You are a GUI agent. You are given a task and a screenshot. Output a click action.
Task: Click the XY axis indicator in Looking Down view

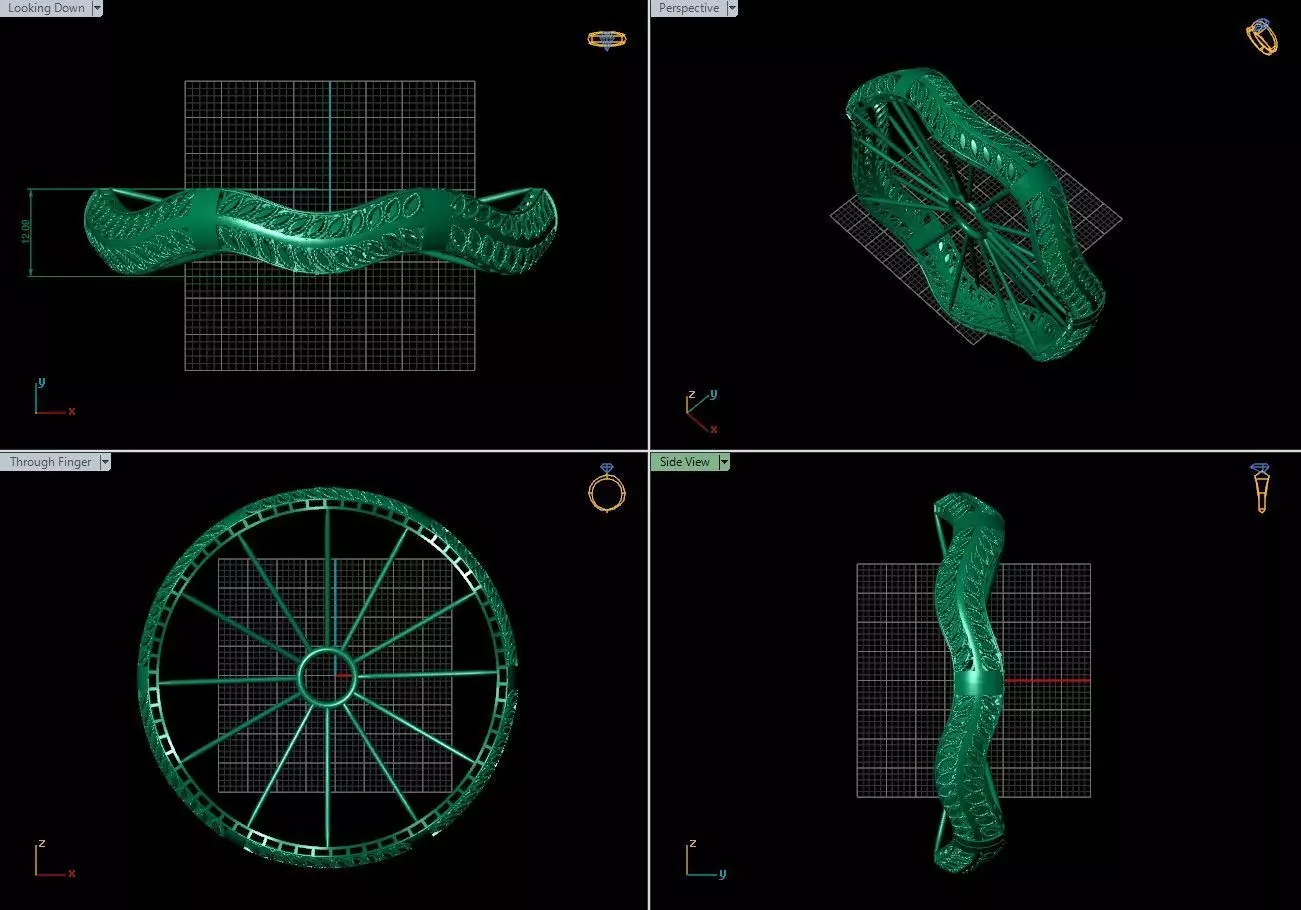pyautogui.click(x=54, y=397)
